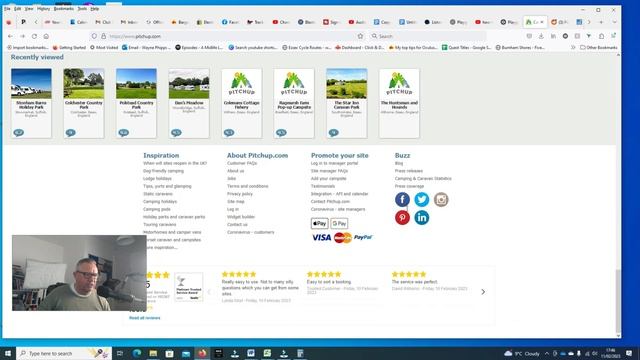
Task: Click the Lodge holidays link
Action: tap(157, 178)
